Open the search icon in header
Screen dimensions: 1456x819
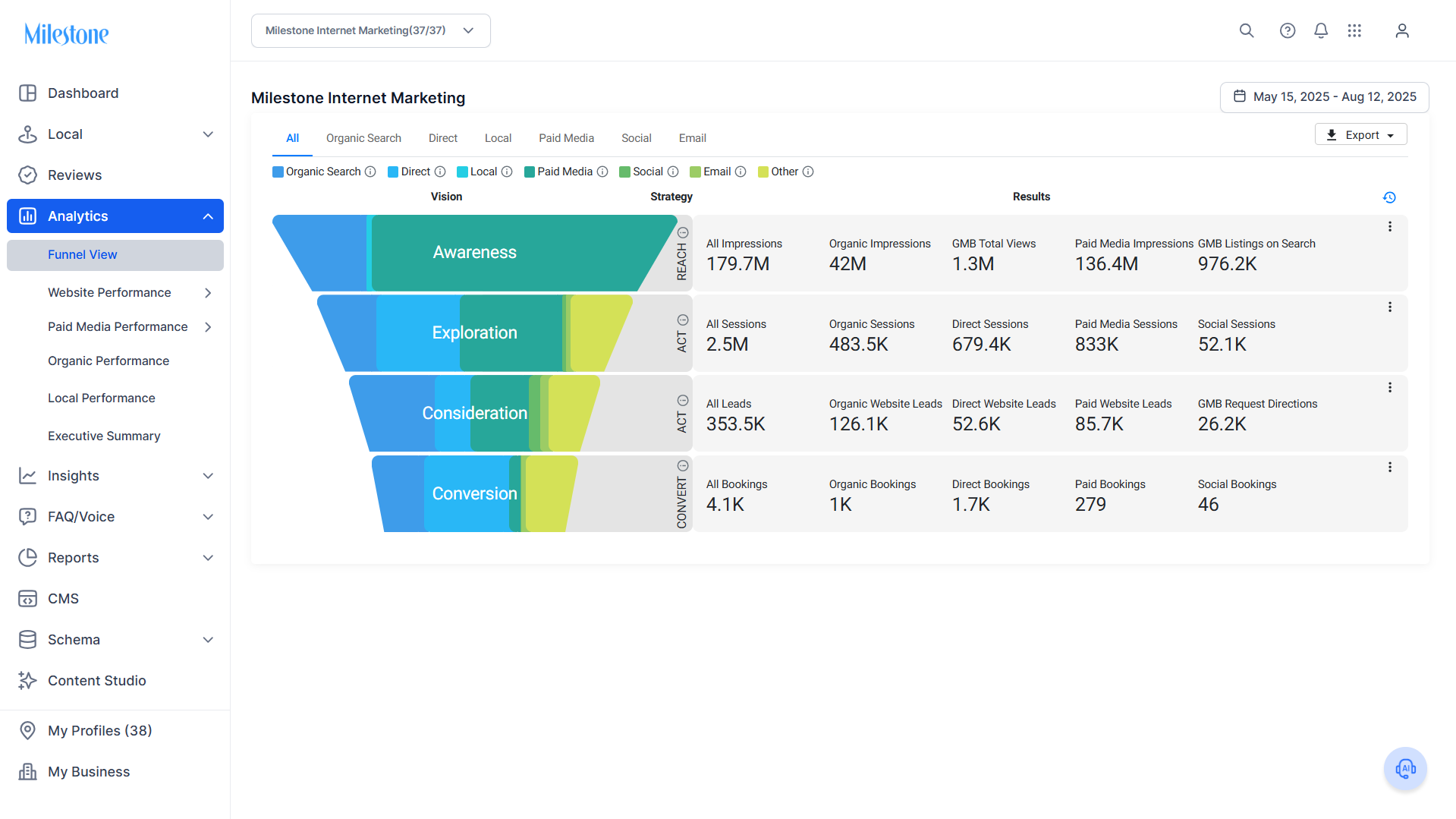[1247, 30]
